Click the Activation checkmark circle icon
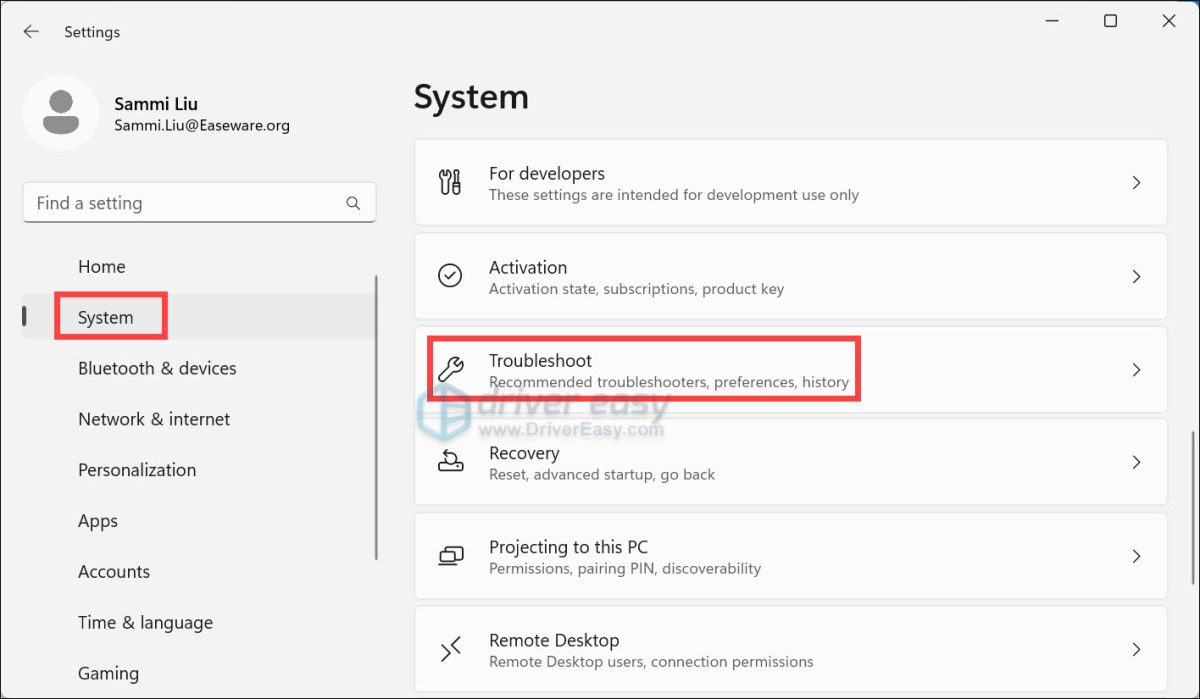This screenshot has height=699, width=1200. [x=451, y=276]
